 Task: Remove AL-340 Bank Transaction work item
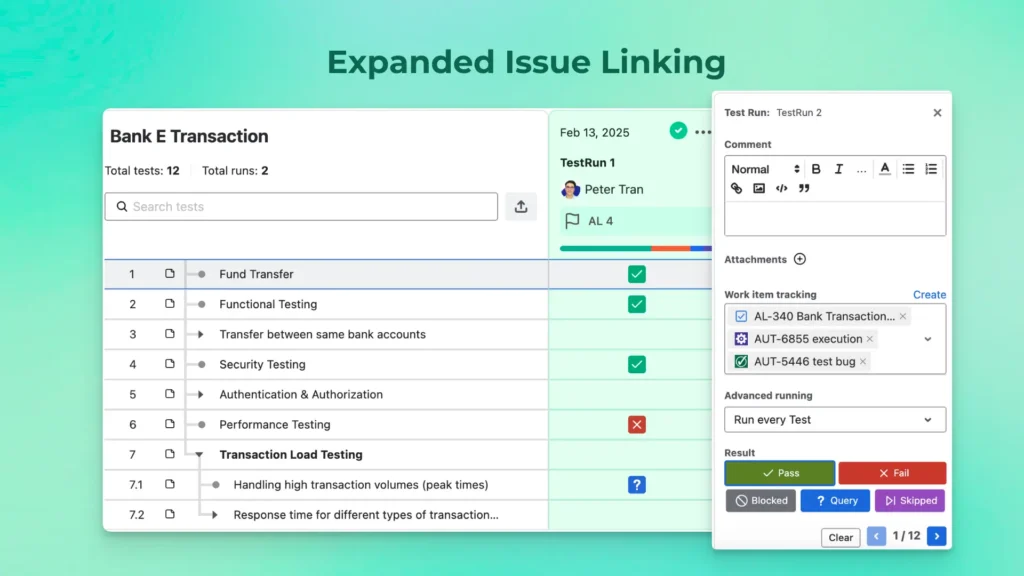pos(903,316)
